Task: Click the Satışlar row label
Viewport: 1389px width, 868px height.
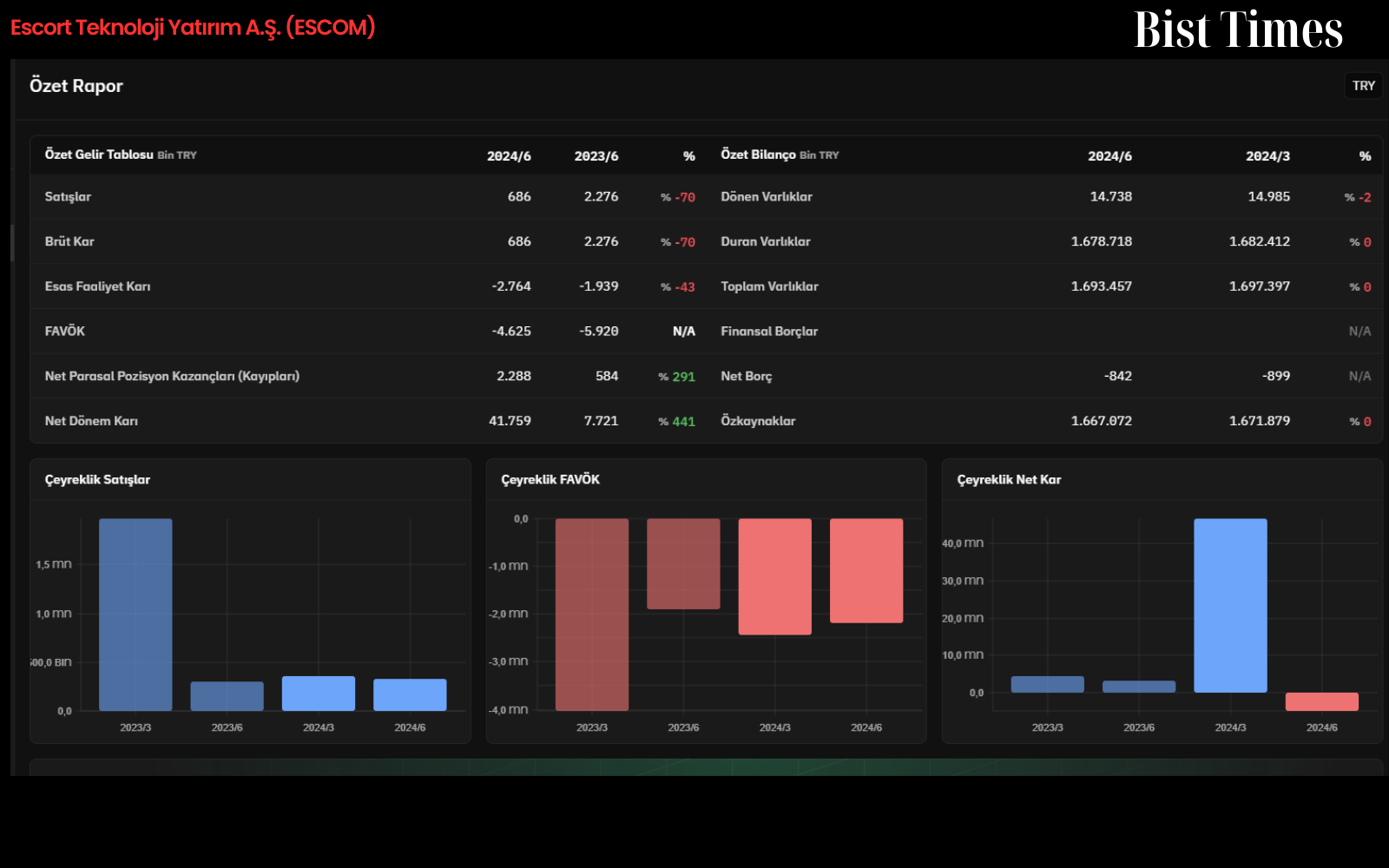Action: tap(68, 197)
